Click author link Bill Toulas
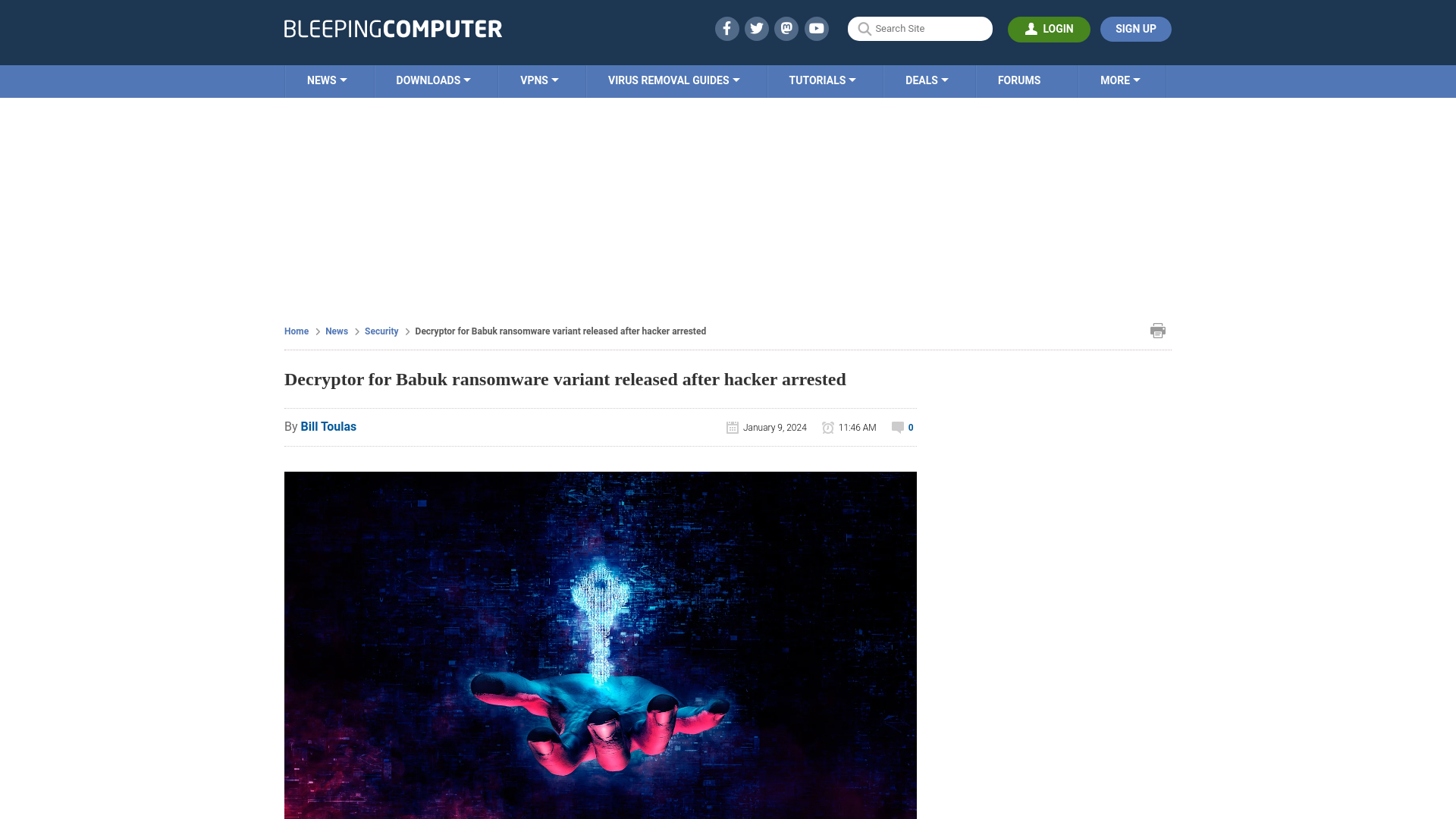This screenshot has height=819, width=1456. [328, 426]
